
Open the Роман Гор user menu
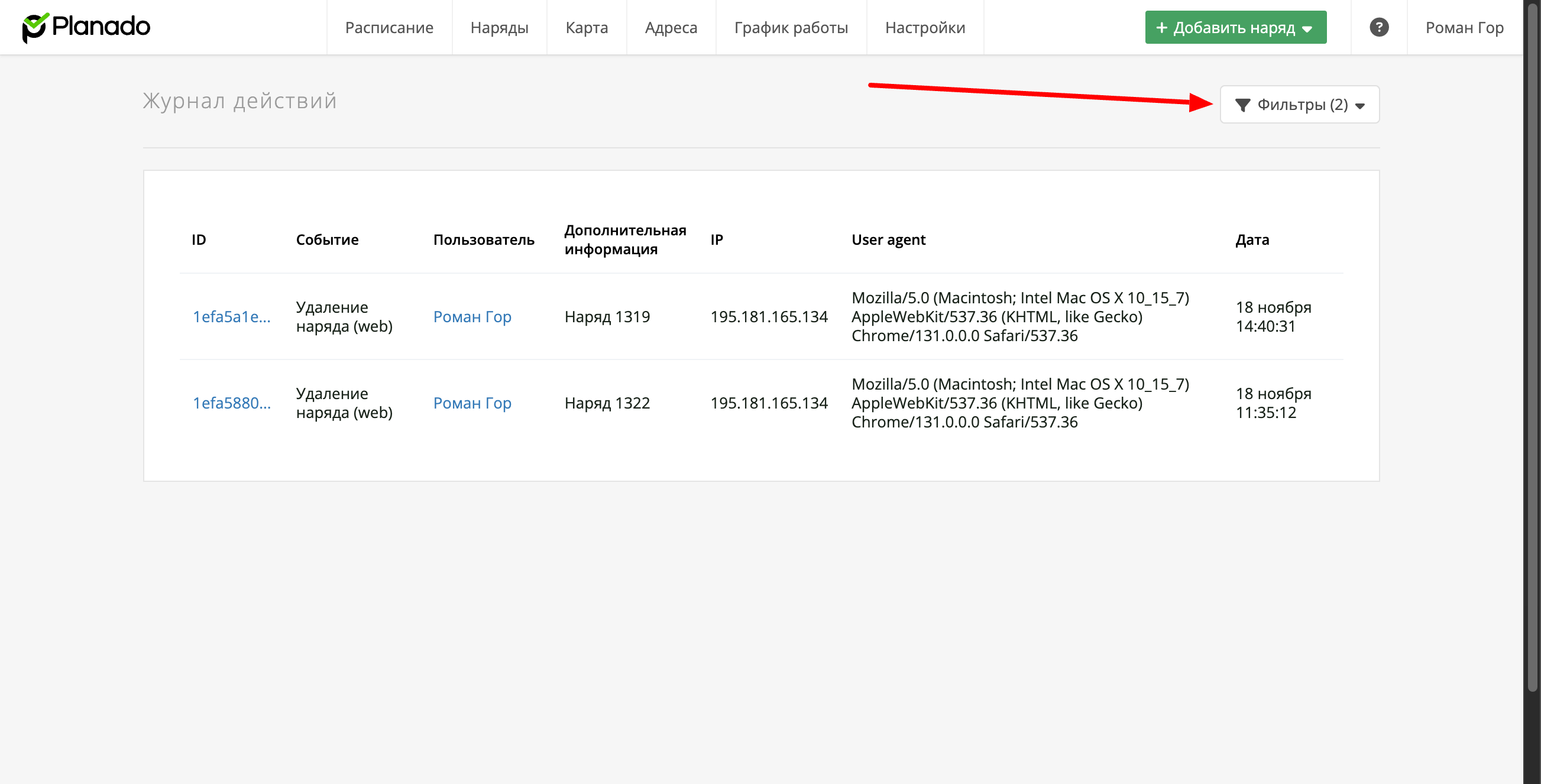tap(1464, 28)
